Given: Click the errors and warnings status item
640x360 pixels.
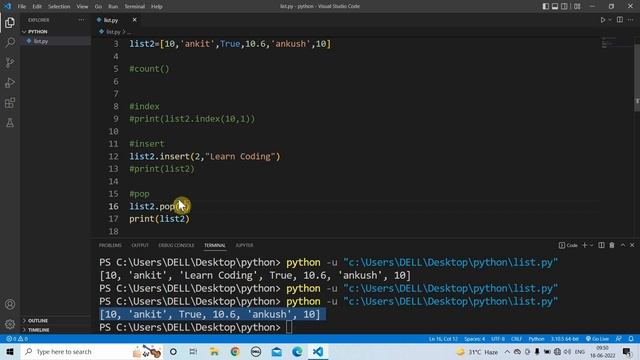Looking at the screenshot, I should coord(17,339).
